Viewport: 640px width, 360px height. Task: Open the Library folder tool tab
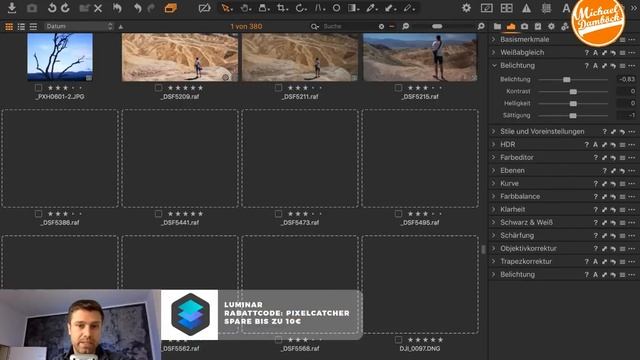(497, 27)
